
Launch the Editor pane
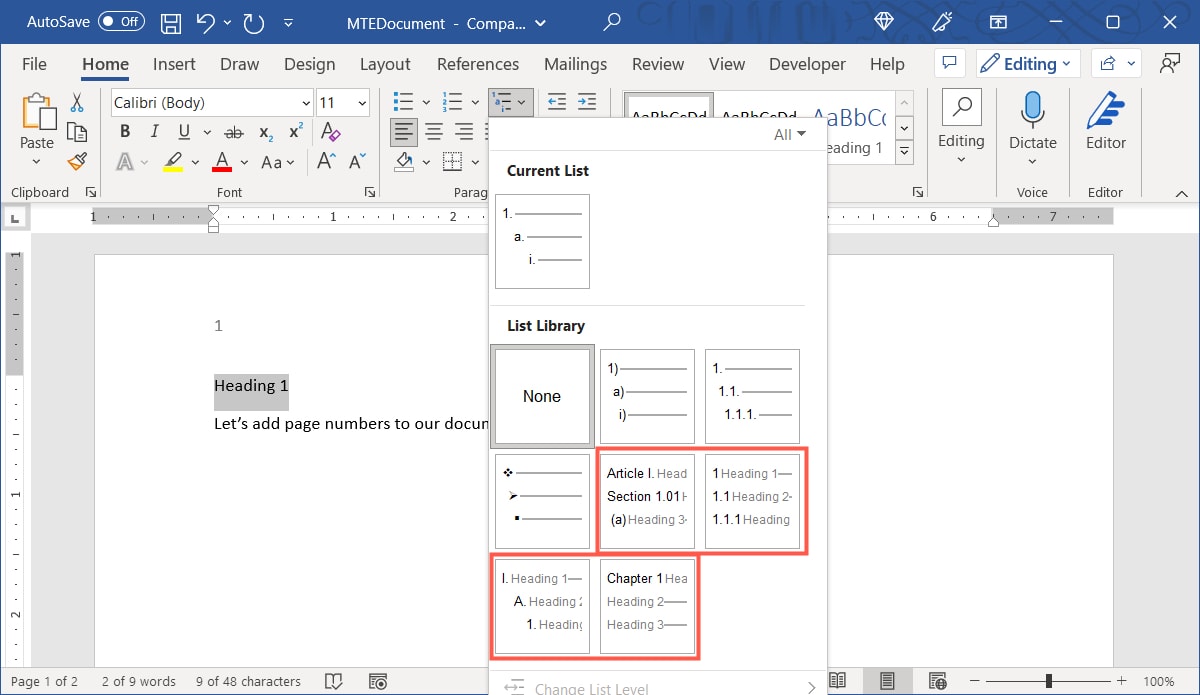tap(1104, 120)
